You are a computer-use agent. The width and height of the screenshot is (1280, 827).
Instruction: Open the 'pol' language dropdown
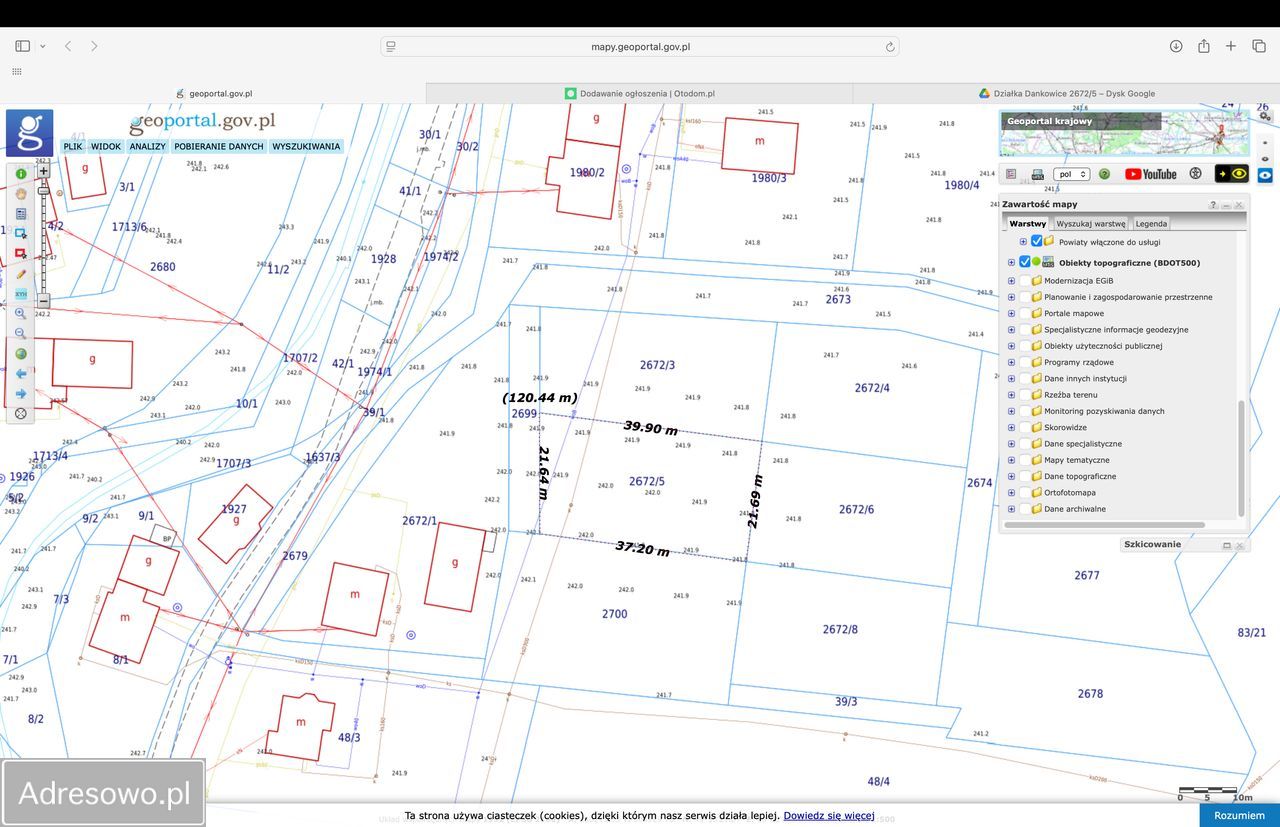(x=1070, y=174)
